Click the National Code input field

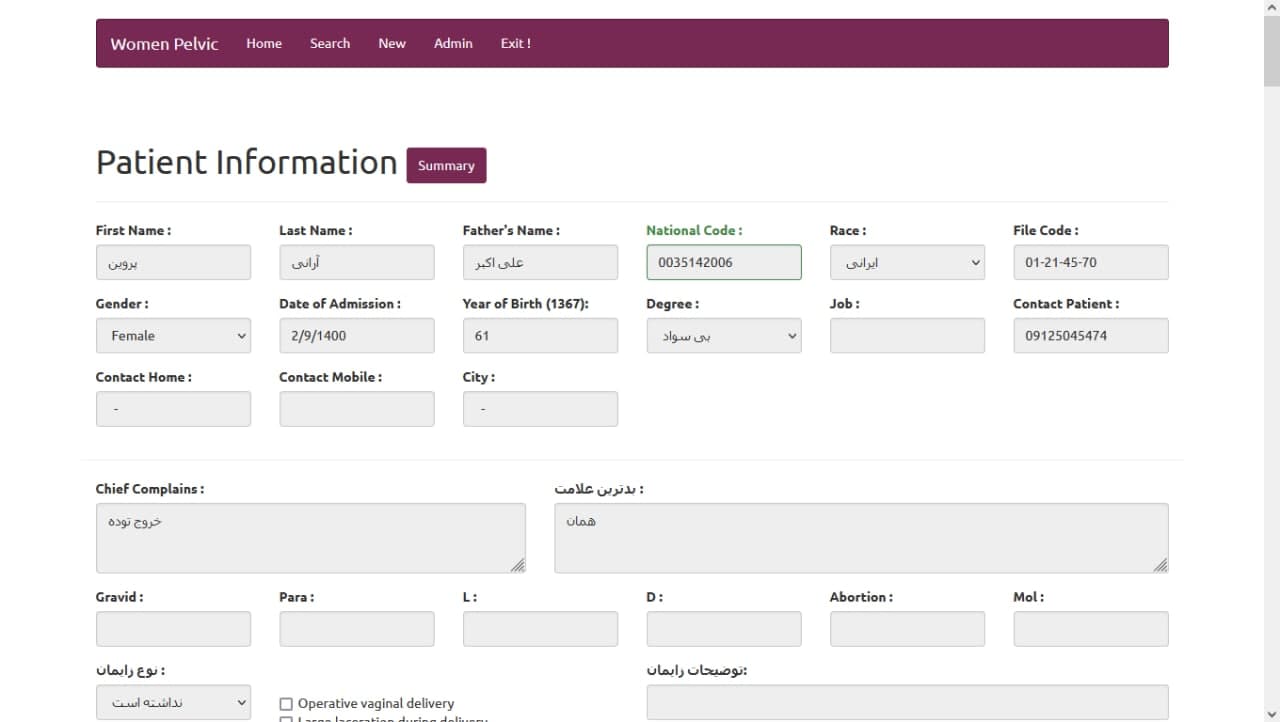coord(723,263)
